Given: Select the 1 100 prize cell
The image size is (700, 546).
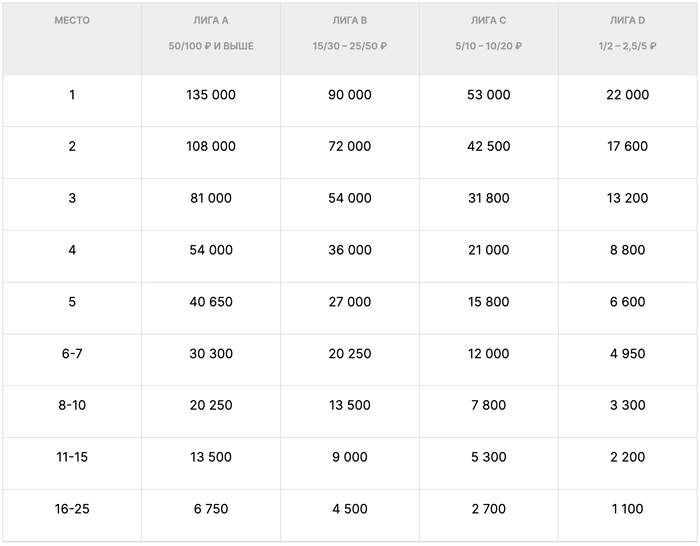Looking at the screenshot, I should (628, 509).
